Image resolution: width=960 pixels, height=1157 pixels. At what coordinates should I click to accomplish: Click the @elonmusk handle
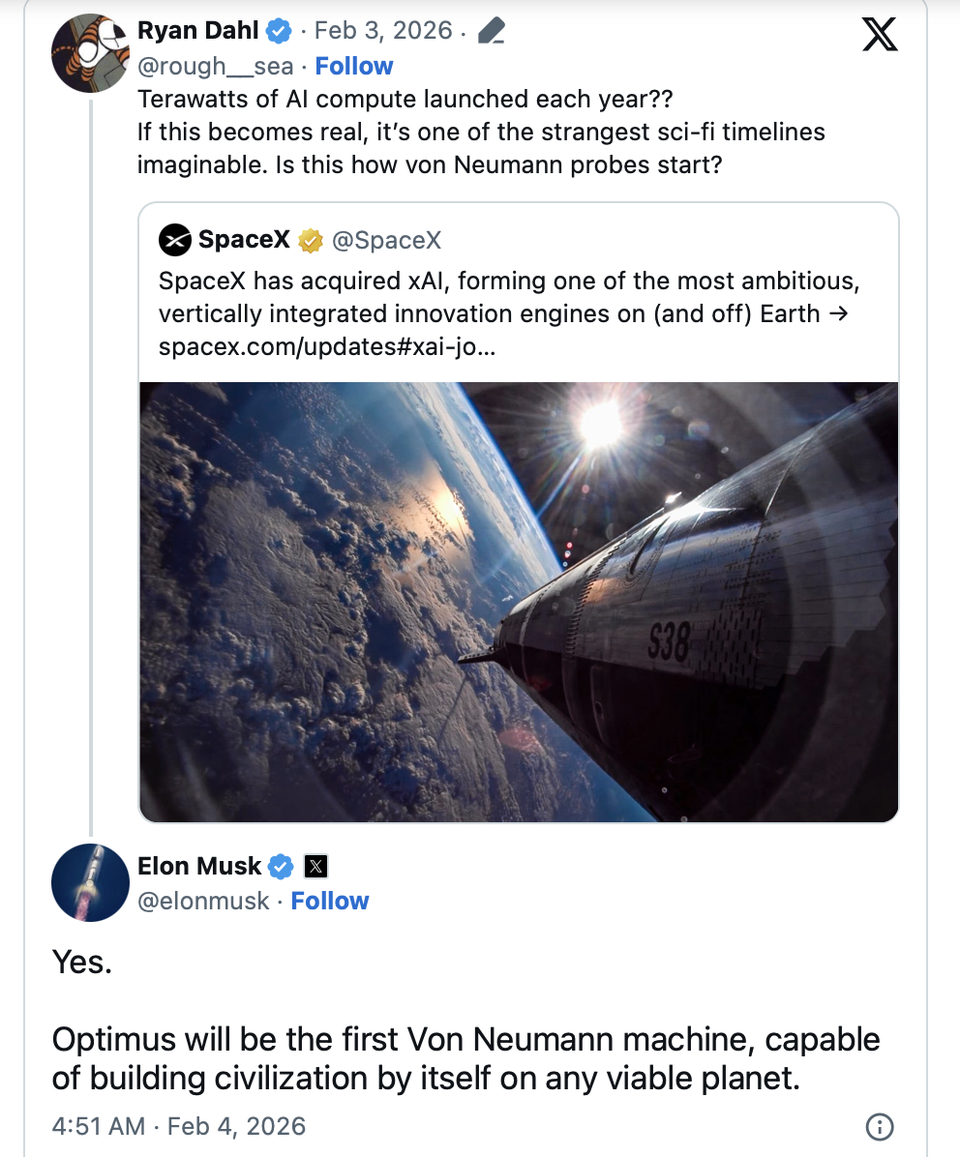click(203, 901)
